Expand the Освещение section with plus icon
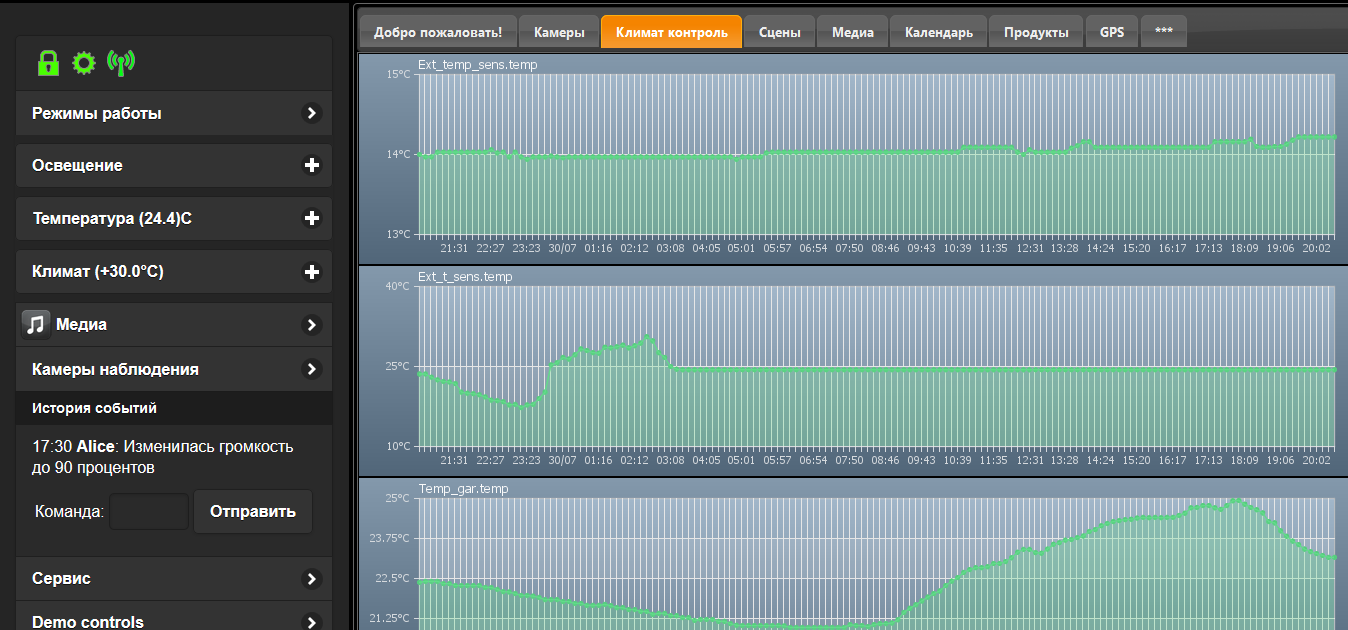1348x630 pixels. click(x=312, y=166)
